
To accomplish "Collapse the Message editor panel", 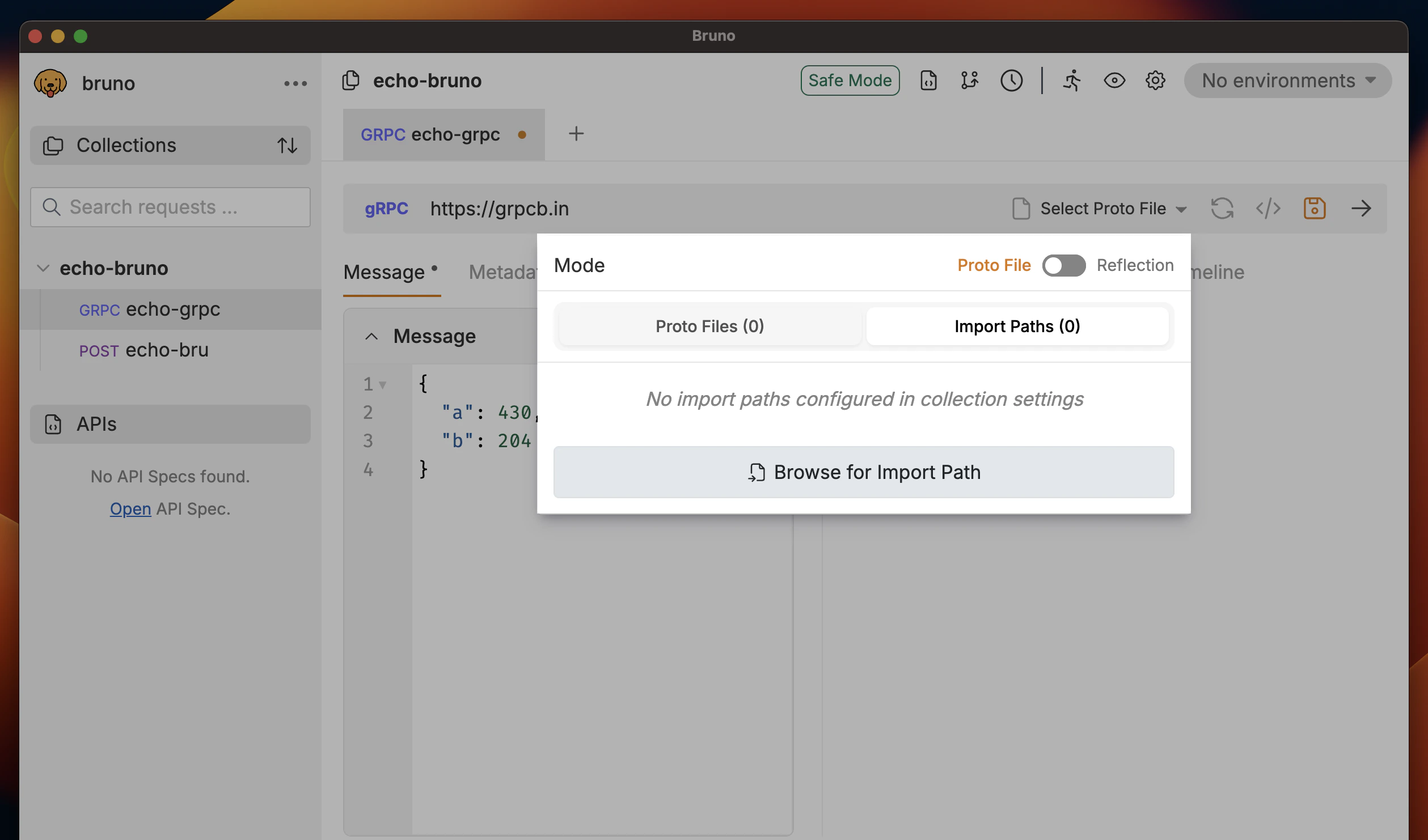I will (x=371, y=336).
